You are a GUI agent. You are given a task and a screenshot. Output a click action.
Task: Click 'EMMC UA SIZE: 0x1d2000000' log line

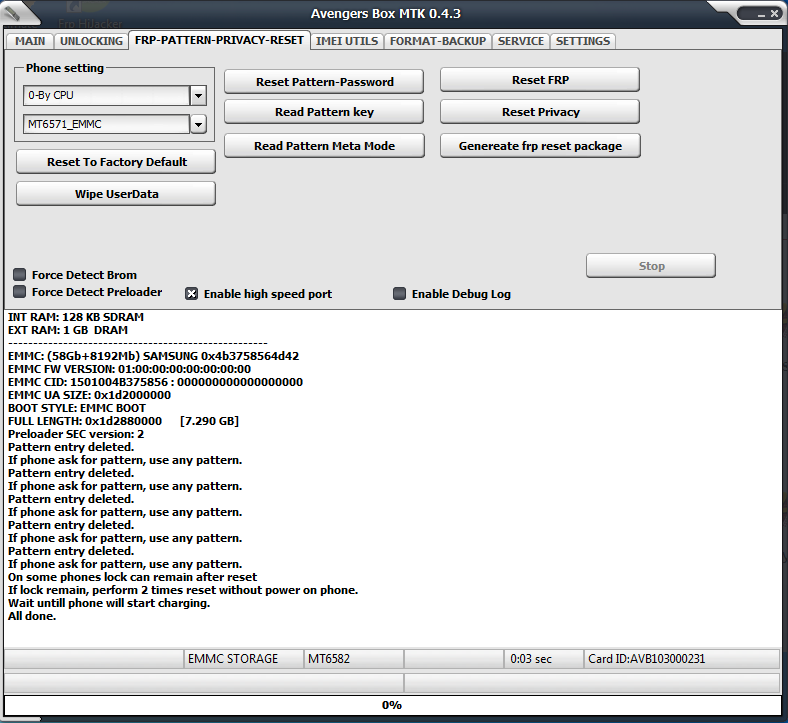[x=89, y=395]
